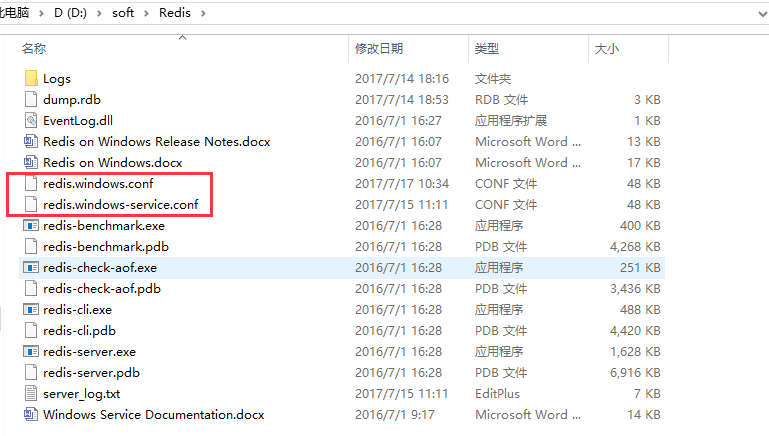This screenshot has height=436, width=769.
Task: Click the RDB 文件 type cell
Action: 501,100
